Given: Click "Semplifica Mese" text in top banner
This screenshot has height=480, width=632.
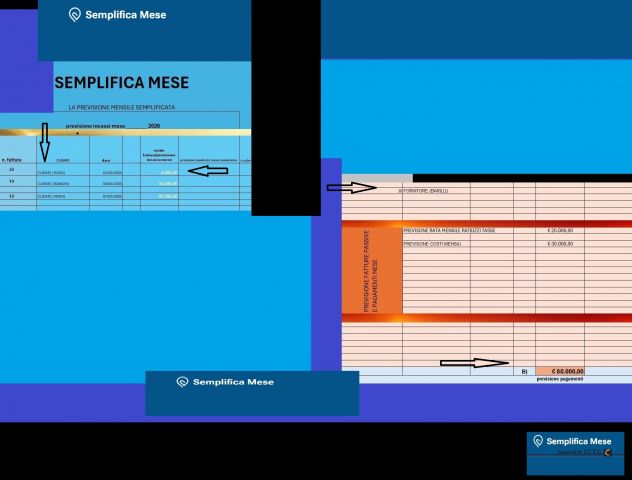Looking at the screenshot, I should pos(126,15).
